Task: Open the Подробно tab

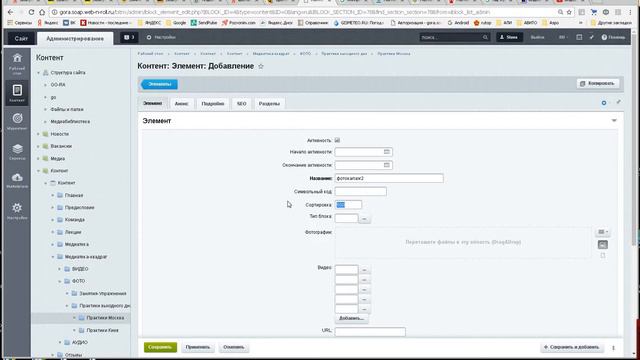Action: [x=213, y=104]
